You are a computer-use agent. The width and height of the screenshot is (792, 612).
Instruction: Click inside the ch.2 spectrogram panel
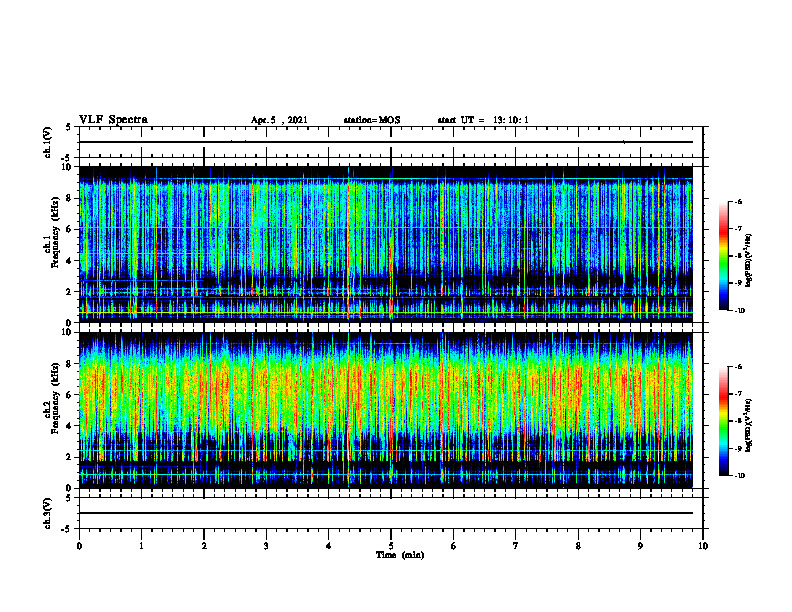(x=386, y=410)
